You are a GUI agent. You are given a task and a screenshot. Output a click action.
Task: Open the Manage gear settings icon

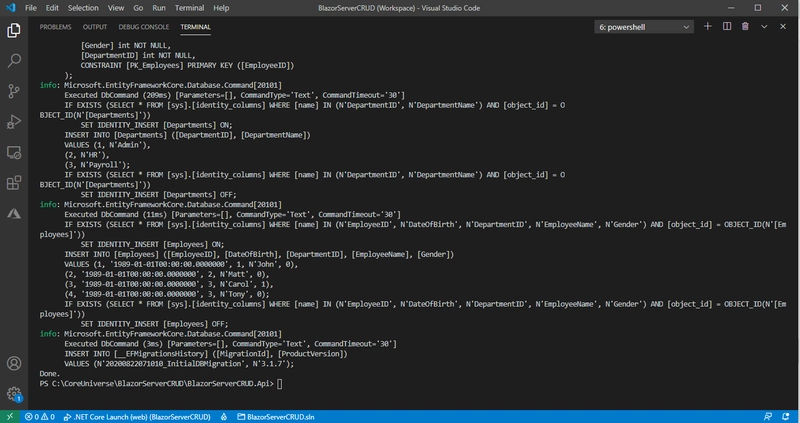point(14,394)
